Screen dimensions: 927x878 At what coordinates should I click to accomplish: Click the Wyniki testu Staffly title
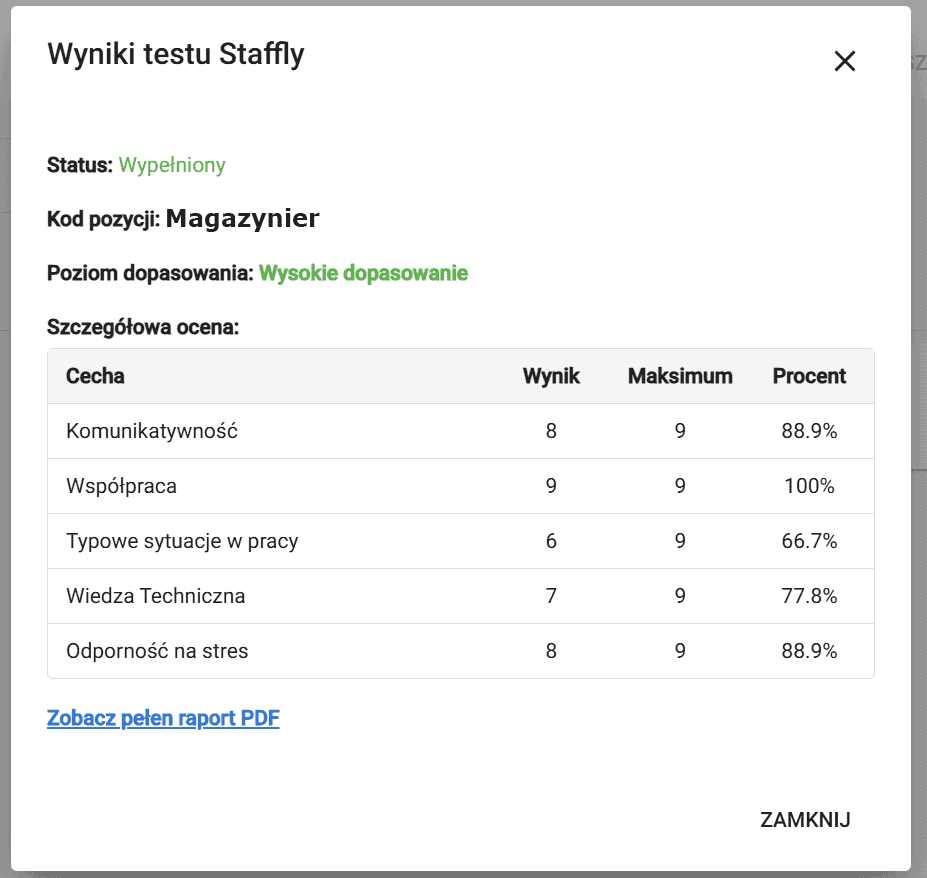pos(176,54)
